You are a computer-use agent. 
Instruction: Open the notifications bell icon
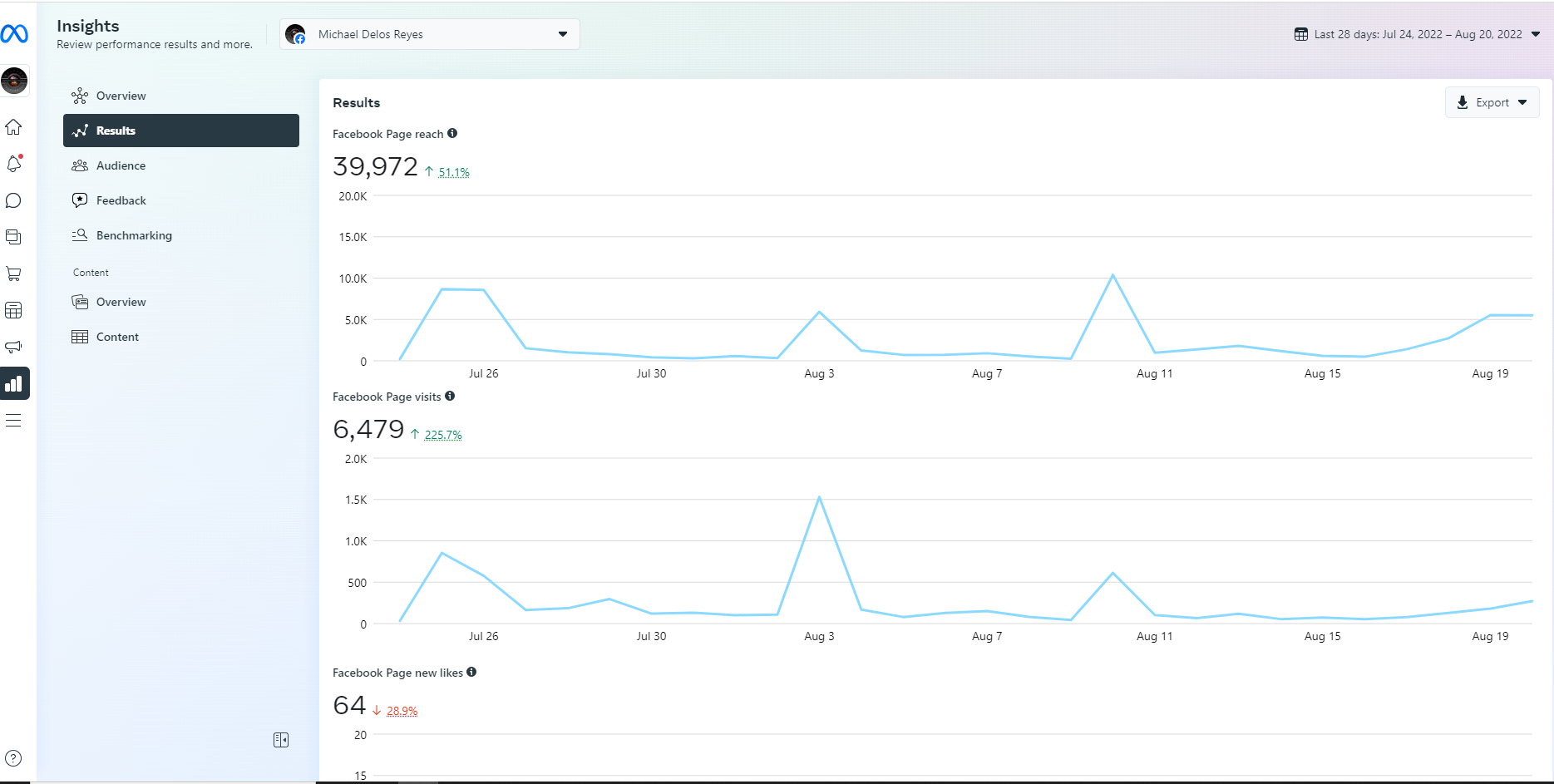pos(13,164)
